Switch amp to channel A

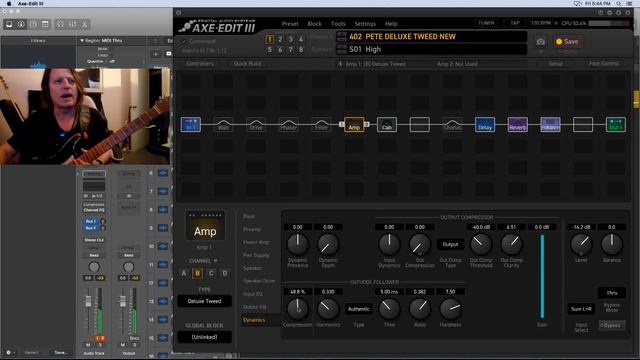click(x=184, y=273)
